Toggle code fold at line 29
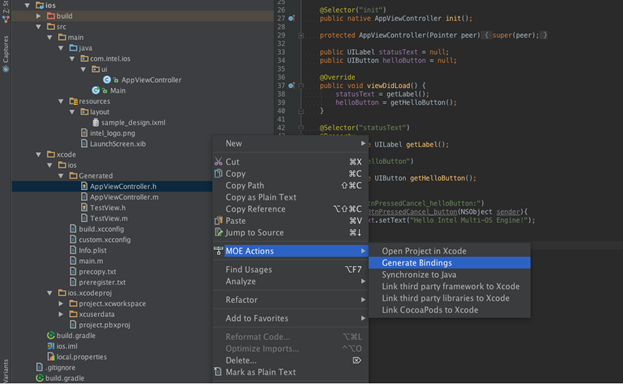The height and width of the screenshot is (384, 623). (301, 35)
